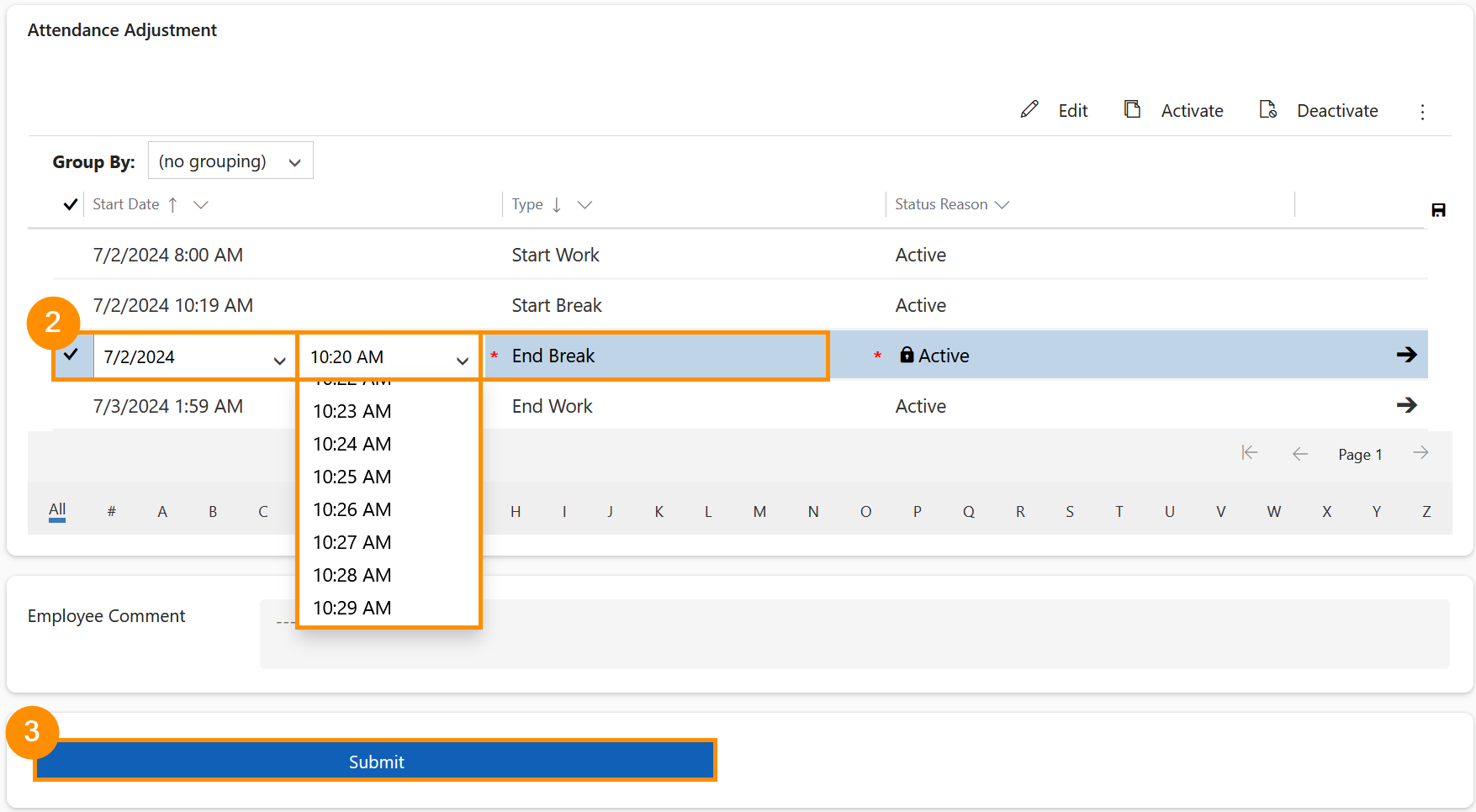Click the Edit button label
The image size is (1476, 812).
click(1072, 111)
